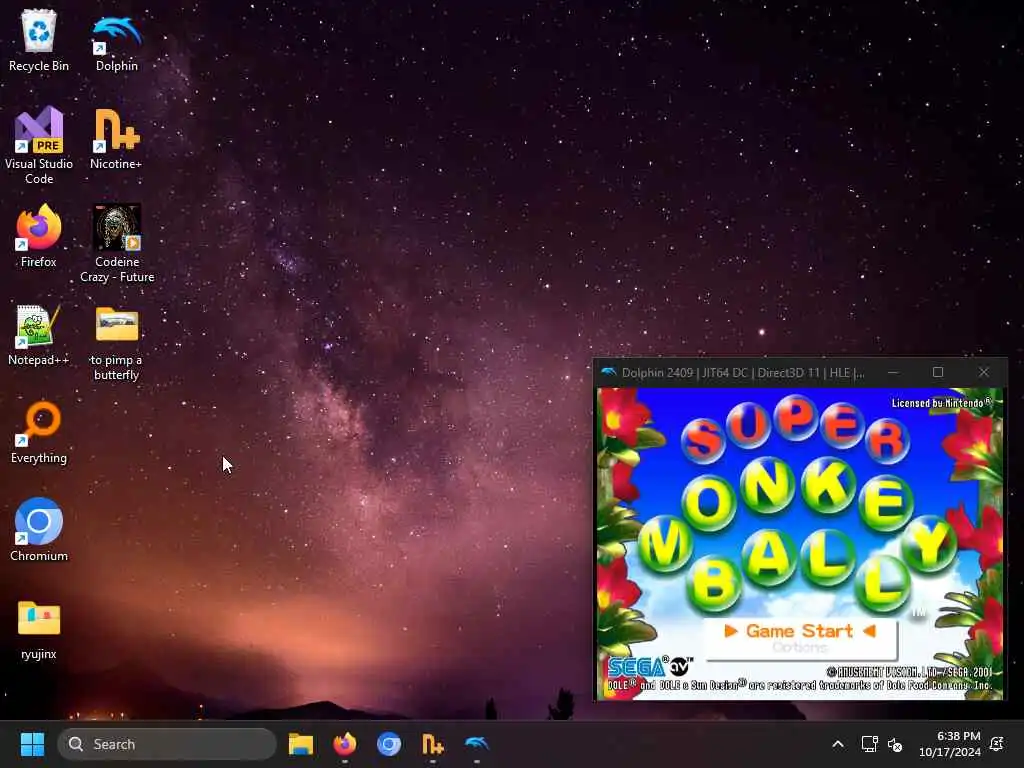Select Visual Studio Code desktop shortcut
This screenshot has height=768, width=1024.
tap(39, 146)
